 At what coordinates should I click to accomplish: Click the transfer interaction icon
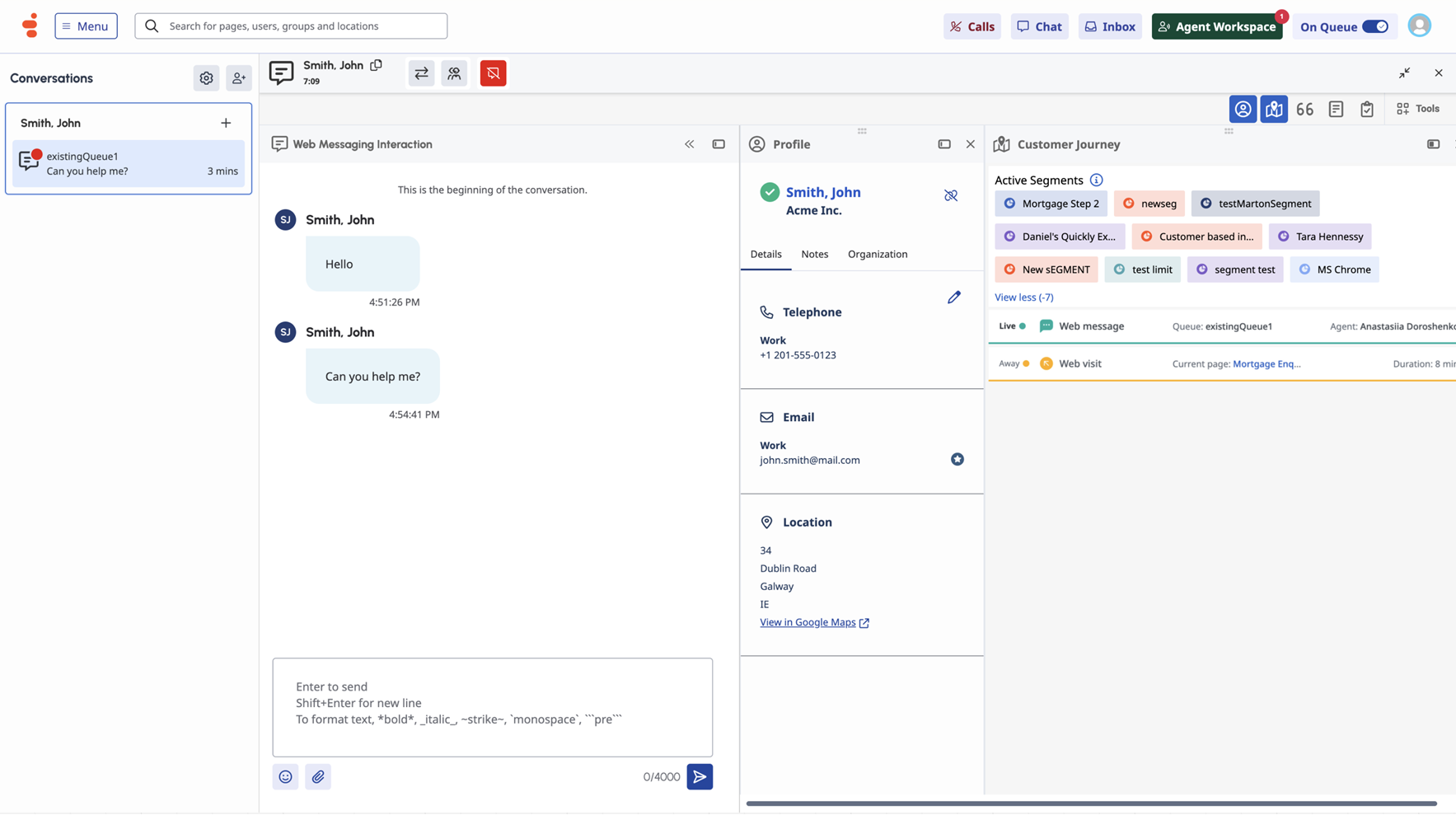(x=421, y=73)
